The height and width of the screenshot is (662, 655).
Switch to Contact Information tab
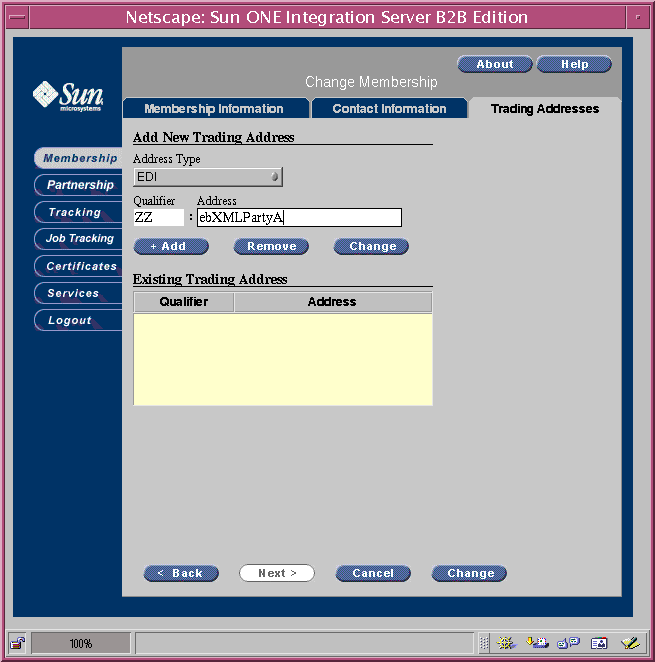389,109
